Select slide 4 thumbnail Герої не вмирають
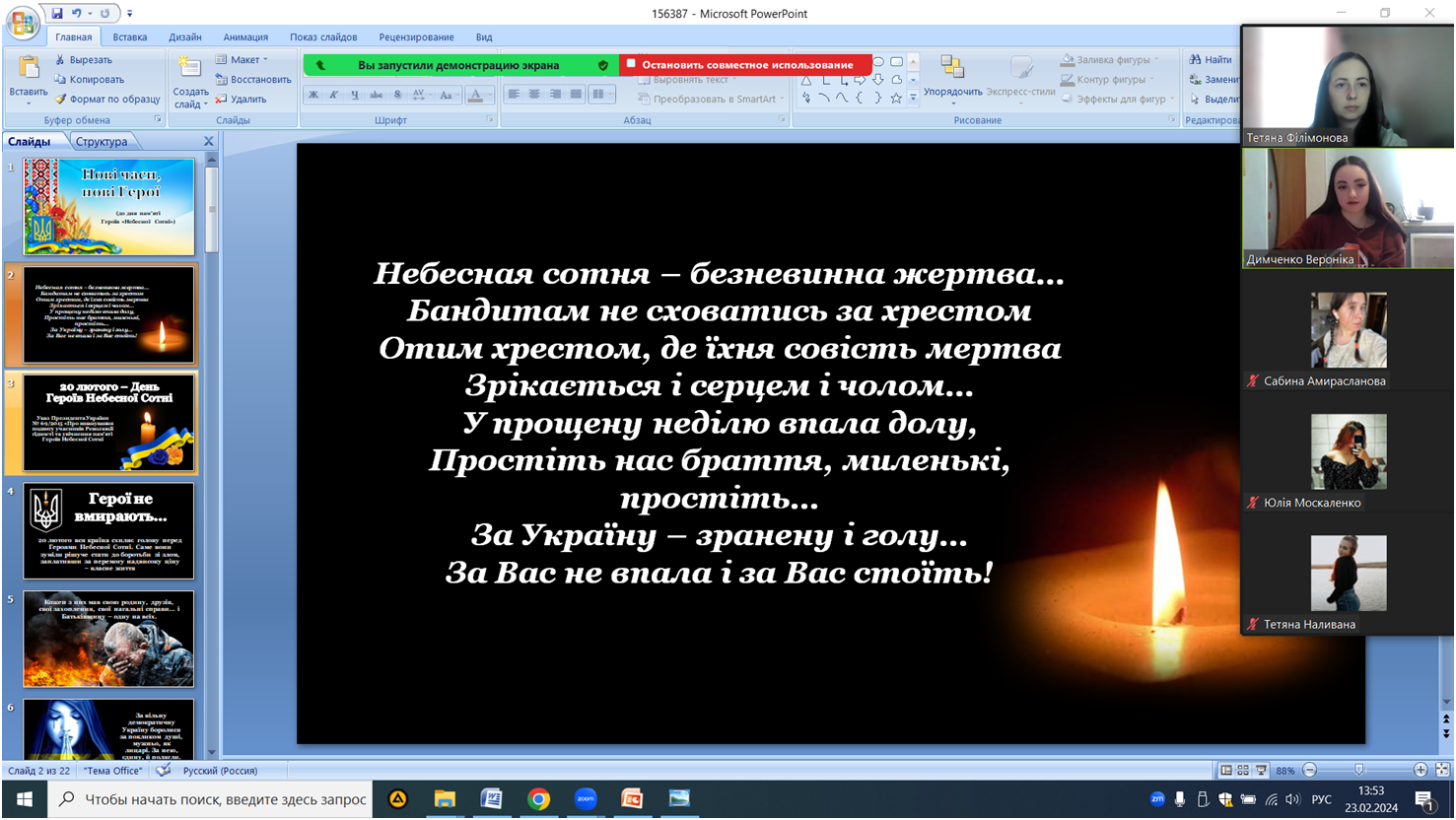Viewport: 1456px width, 820px height. point(108,530)
